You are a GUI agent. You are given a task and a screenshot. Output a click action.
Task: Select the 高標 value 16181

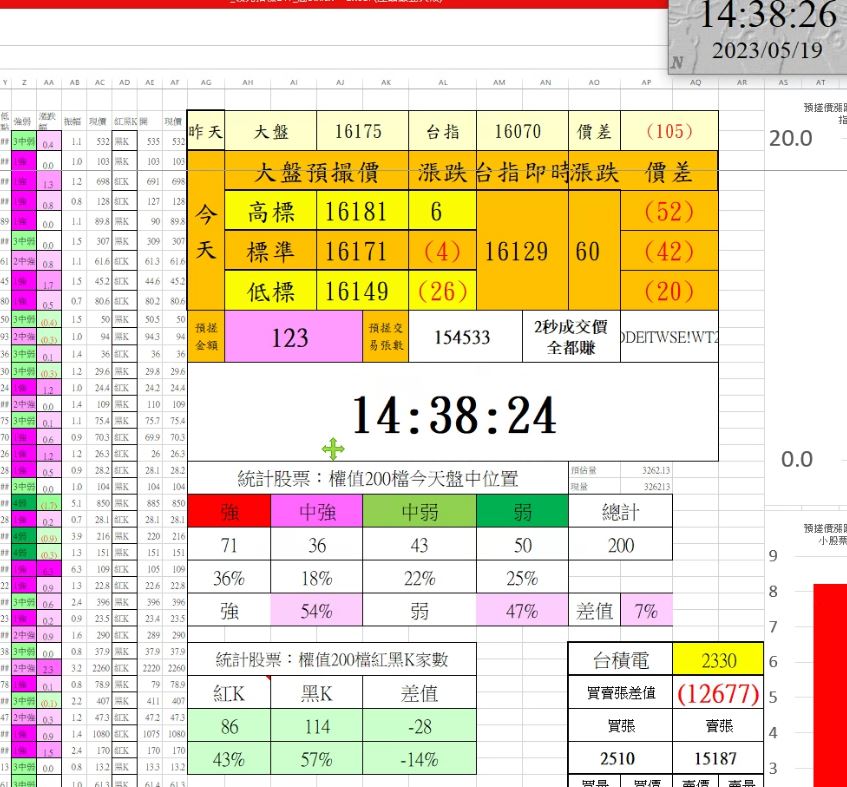pos(362,211)
